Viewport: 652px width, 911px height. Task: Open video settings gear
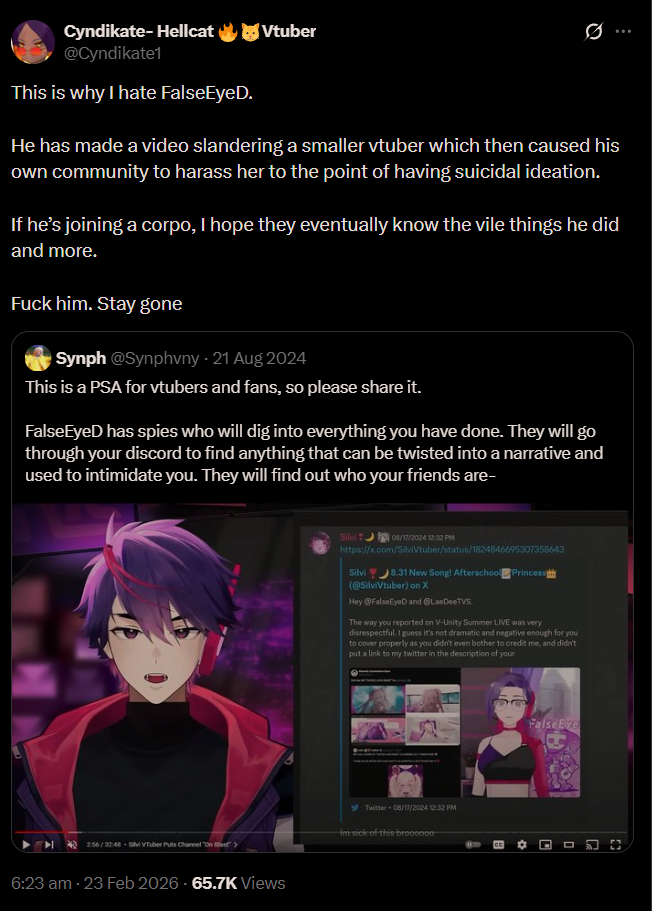522,845
